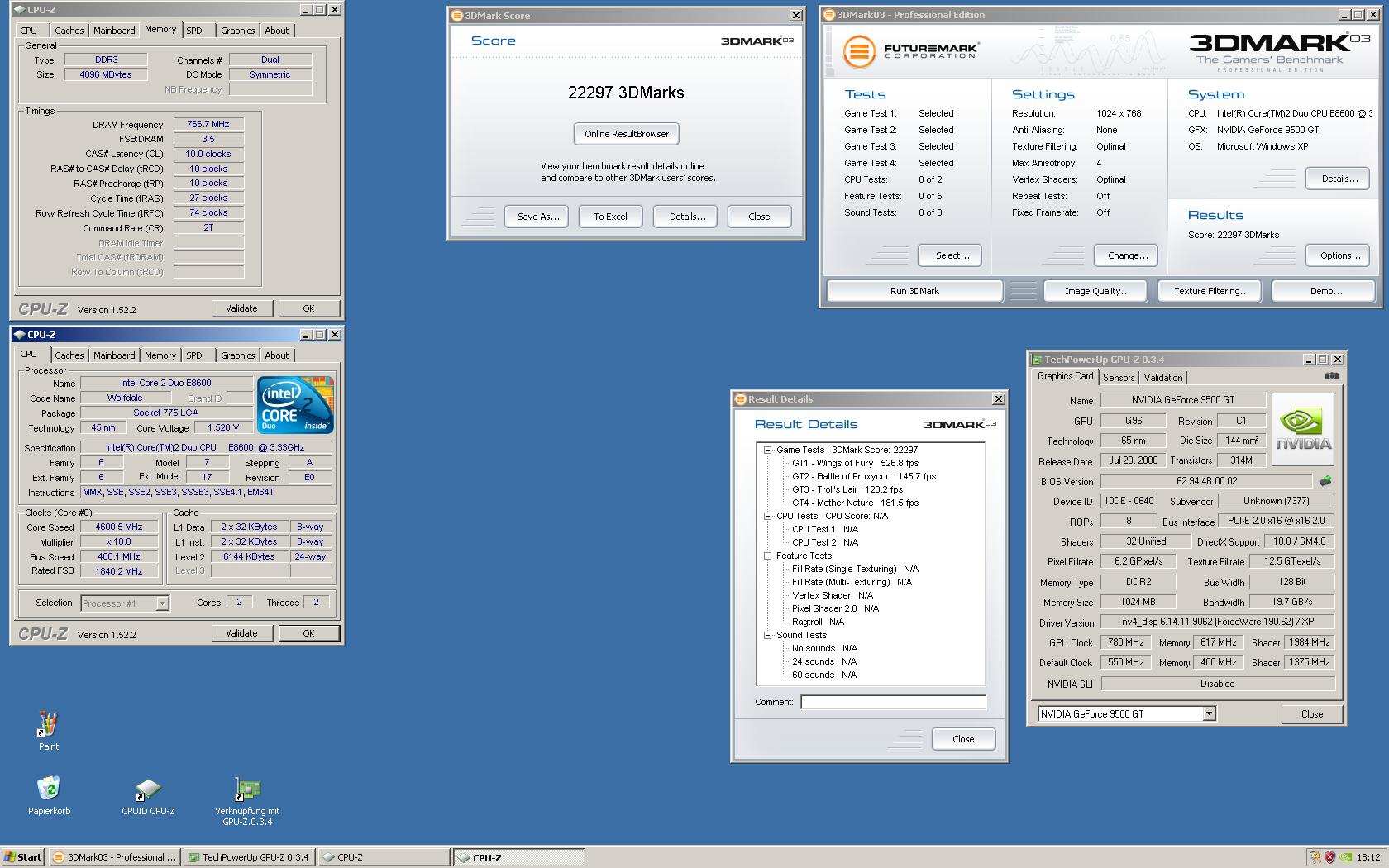
Task: Open Graphics tab in upper CPU-Z window
Action: coord(238,31)
